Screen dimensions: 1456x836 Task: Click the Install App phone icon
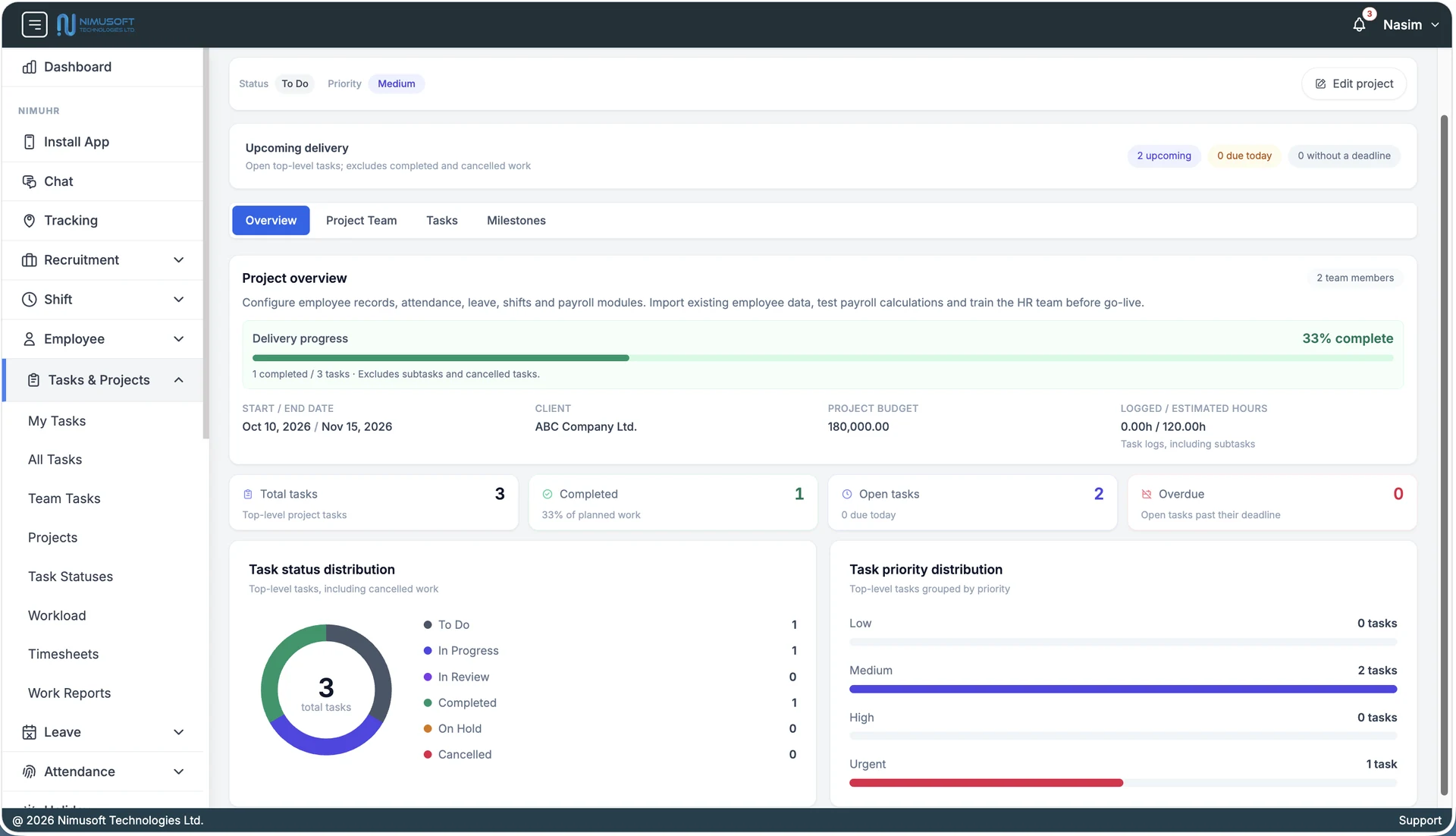[30, 142]
